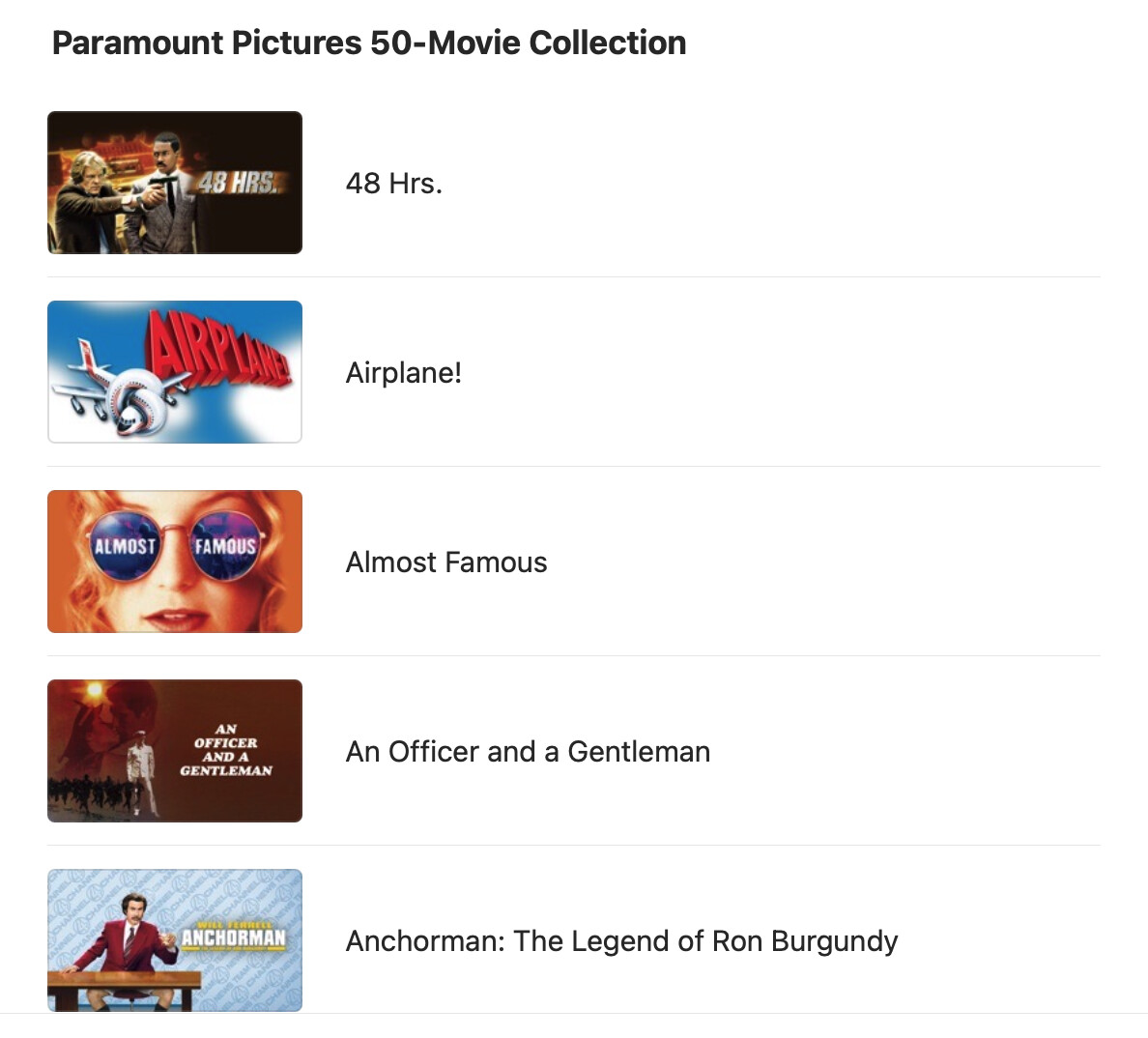This screenshot has width=1148, height=1038.
Task: Click the FAMOUS sunglasses lens
Action: (x=225, y=546)
